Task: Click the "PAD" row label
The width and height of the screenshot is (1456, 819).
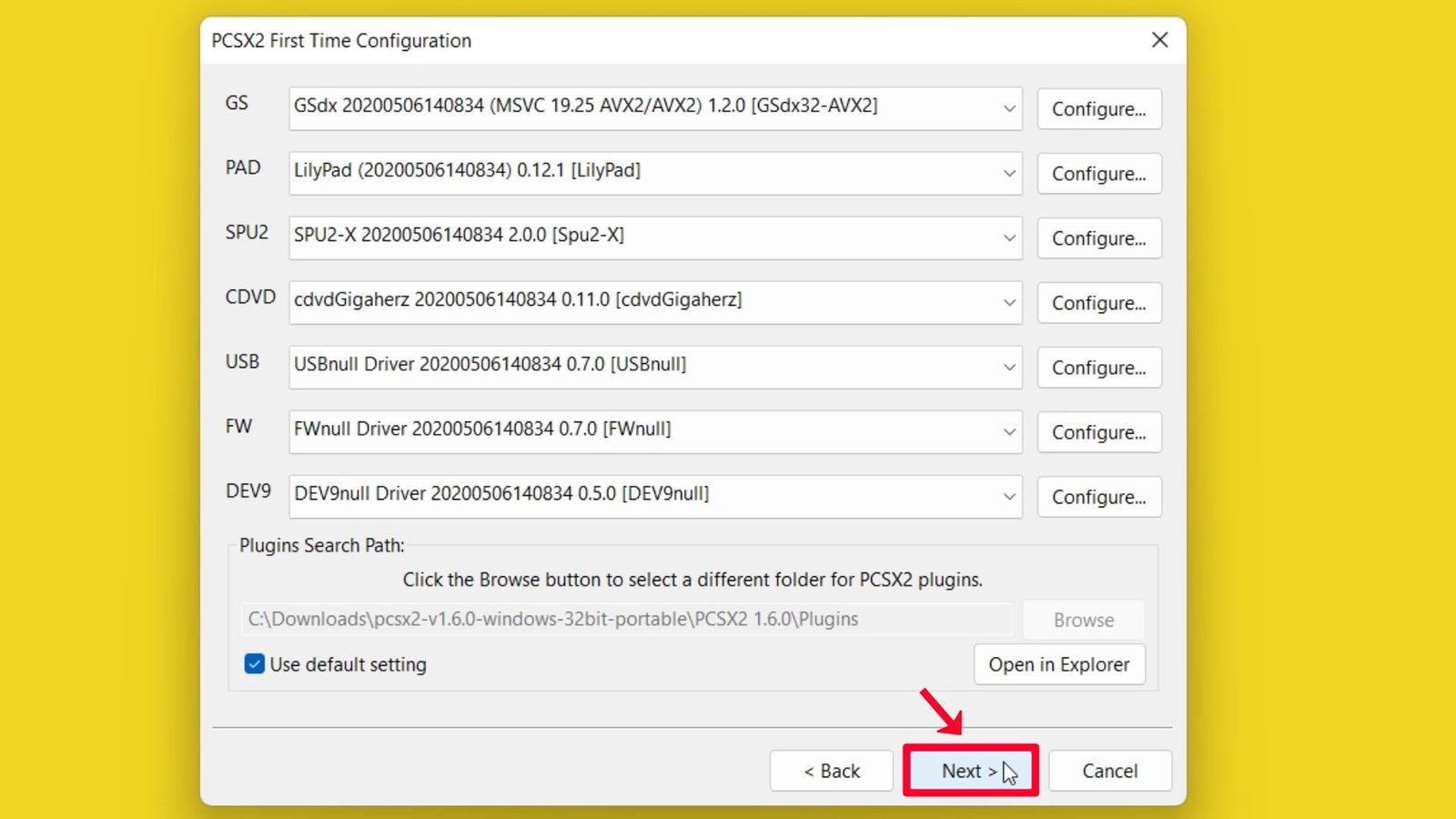Action: (x=243, y=167)
